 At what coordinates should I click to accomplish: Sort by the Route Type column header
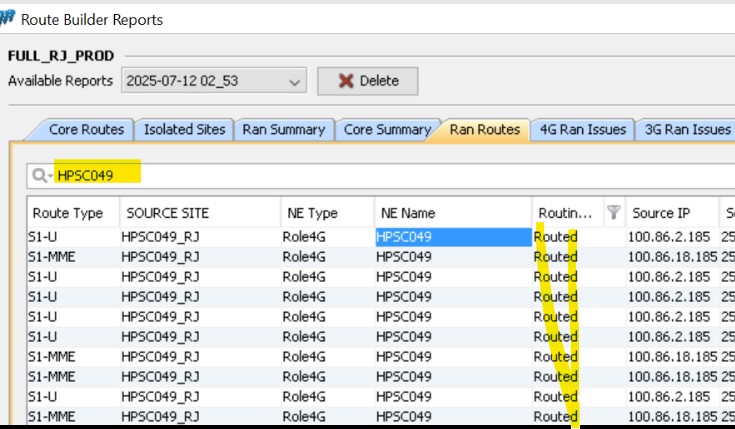[x=68, y=213]
